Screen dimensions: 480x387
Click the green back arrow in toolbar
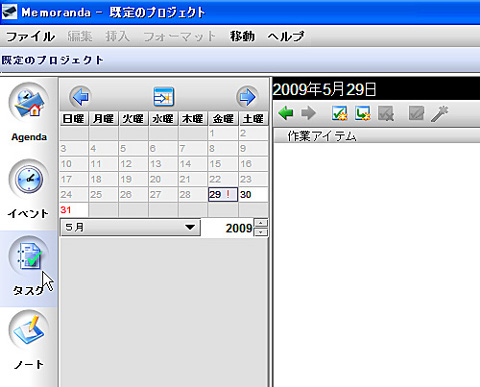(286, 113)
